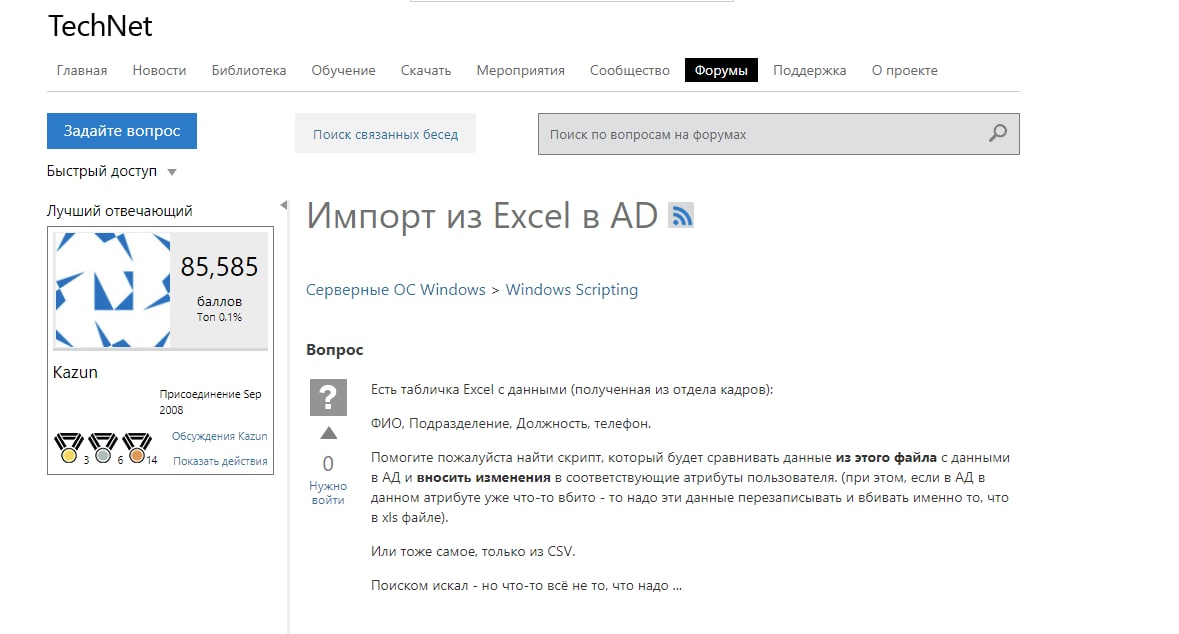Click the TechNet logo text
This screenshot has width=1179, height=634.
click(100, 26)
